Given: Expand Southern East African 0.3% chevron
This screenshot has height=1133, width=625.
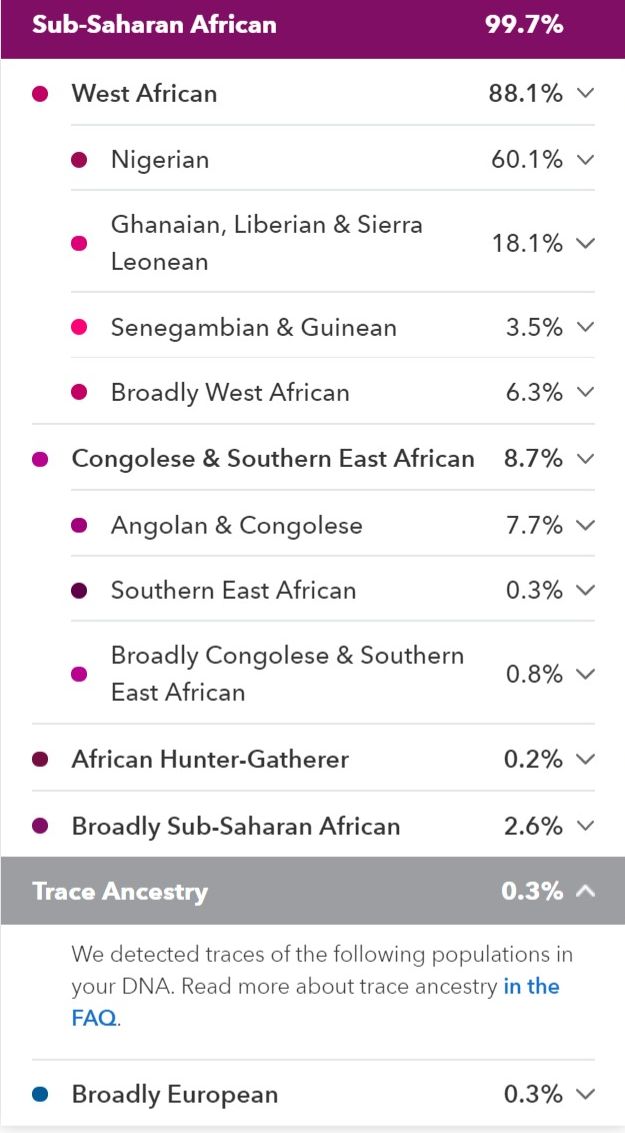Looking at the screenshot, I should [x=586, y=590].
